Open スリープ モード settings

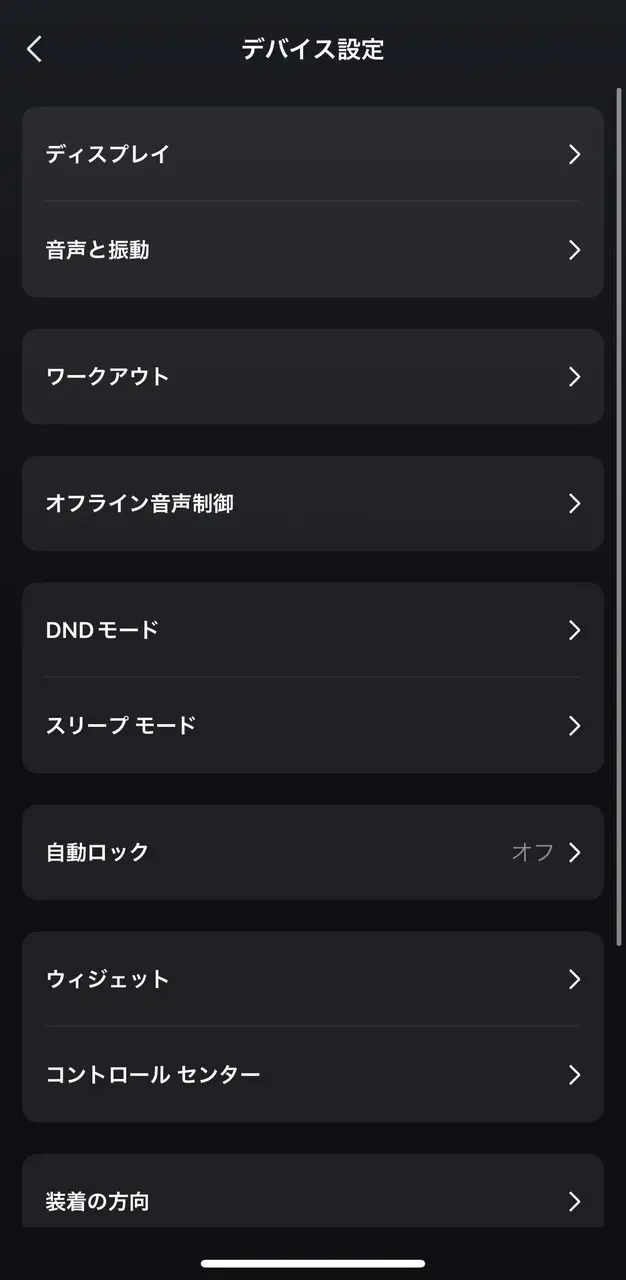(121, 725)
